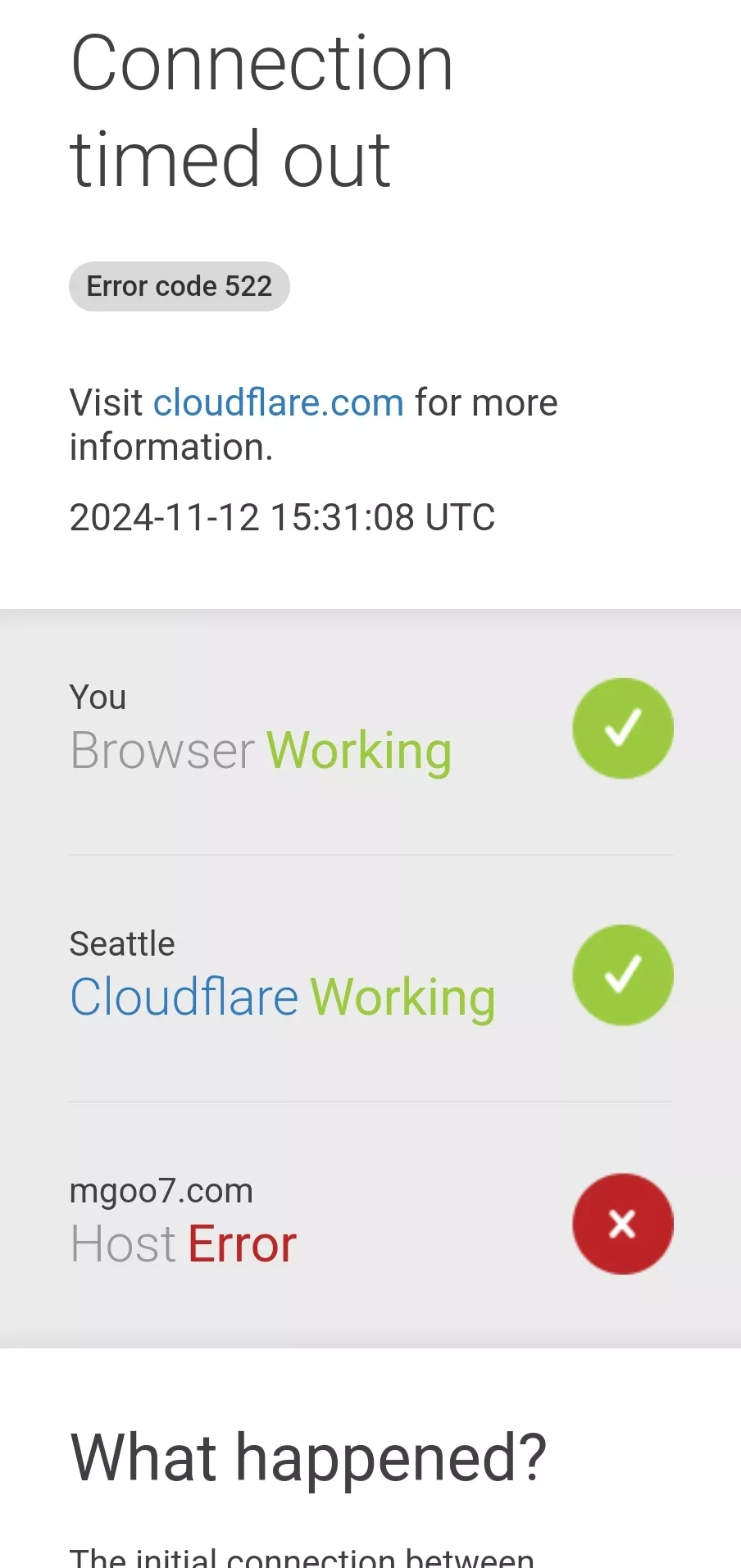Screen dimensions: 741x1568
Task: Click the gray Browser text
Action: click(x=162, y=751)
